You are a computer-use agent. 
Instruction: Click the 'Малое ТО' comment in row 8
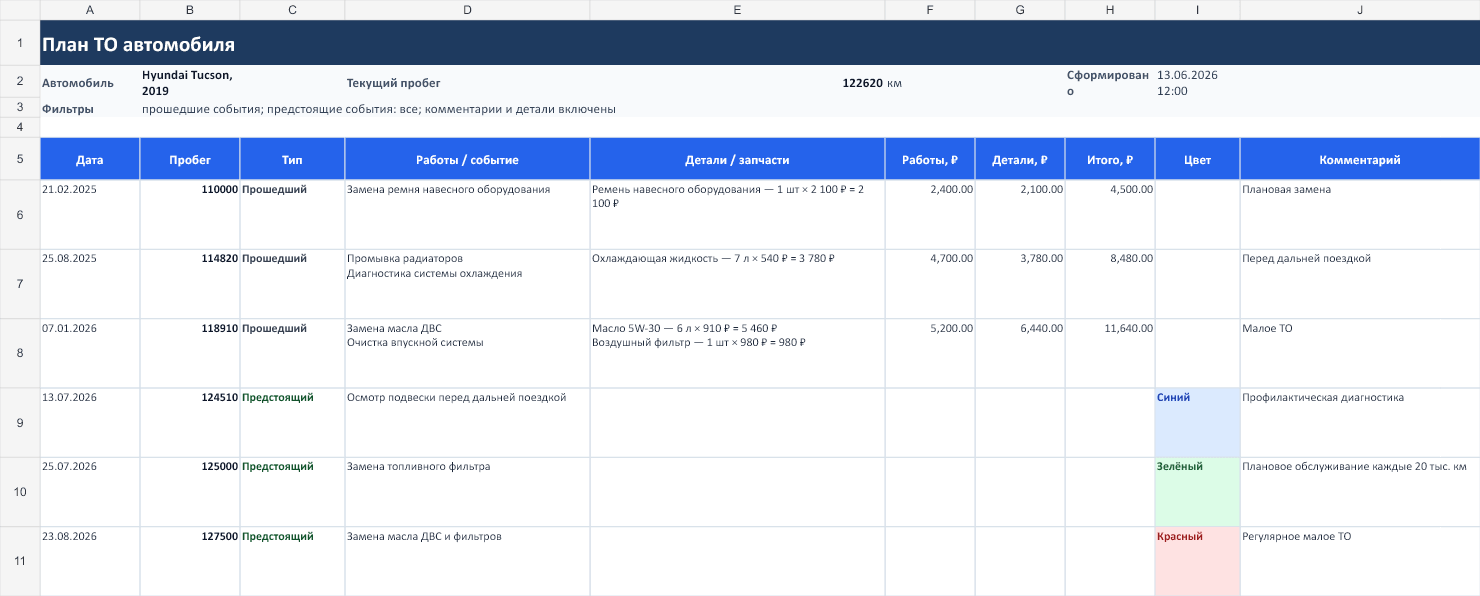(1360, 354)
